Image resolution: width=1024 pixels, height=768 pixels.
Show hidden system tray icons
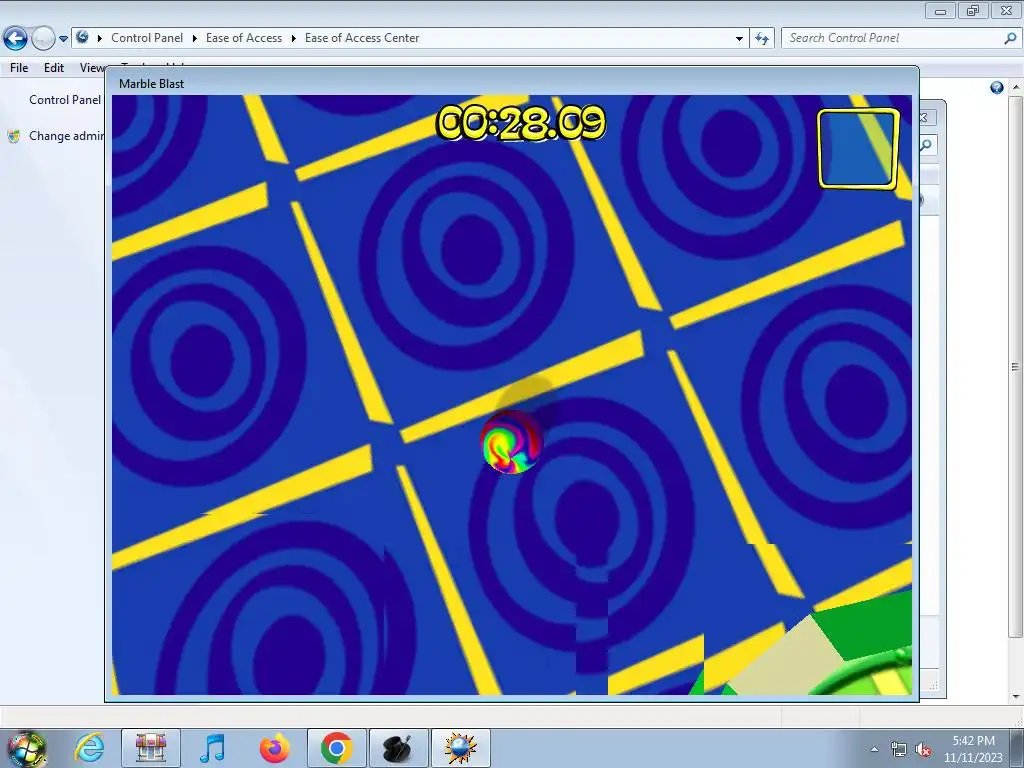tap(874, 749)
